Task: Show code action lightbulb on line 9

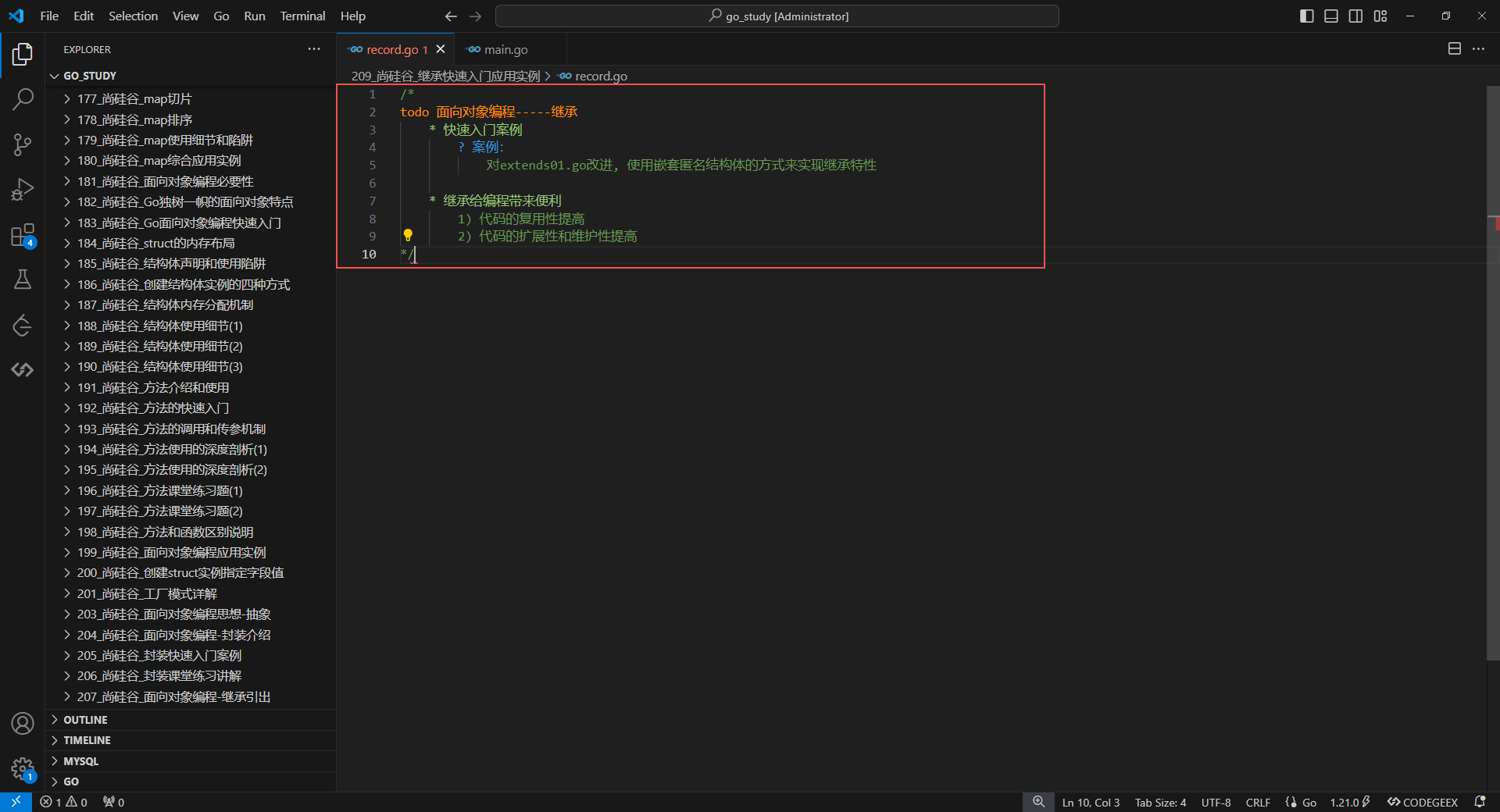Action: tap(408, 235)
